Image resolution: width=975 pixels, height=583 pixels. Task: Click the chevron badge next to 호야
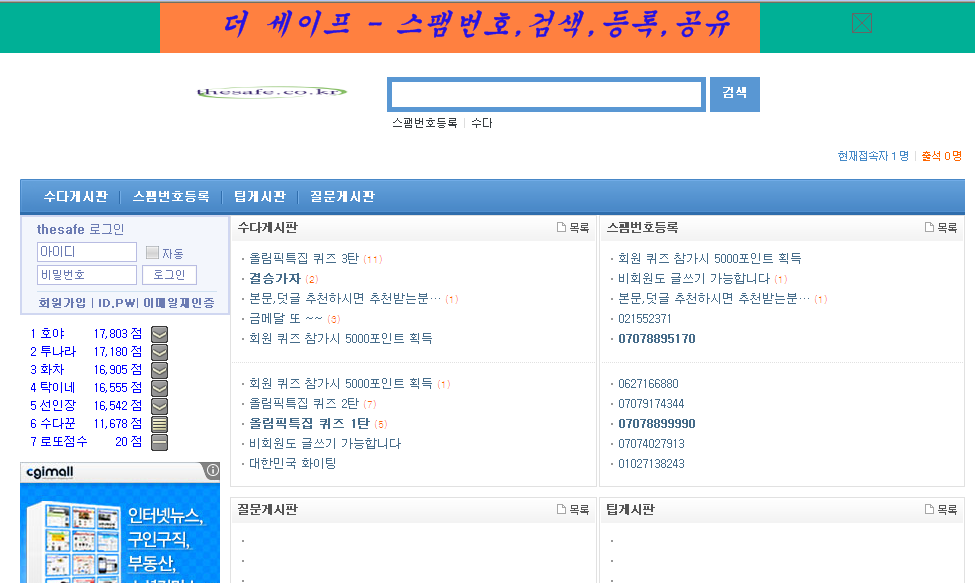(159, 334)
